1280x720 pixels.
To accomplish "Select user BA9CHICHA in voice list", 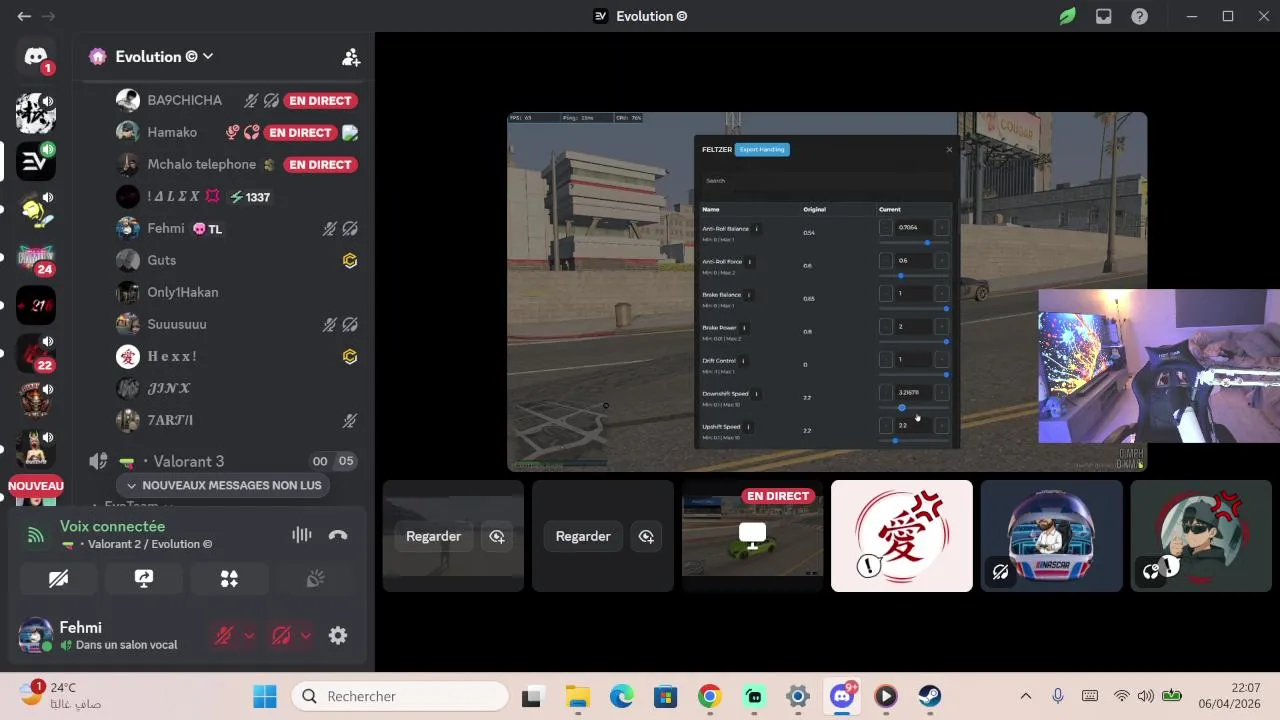I will [x=184, y=100].
